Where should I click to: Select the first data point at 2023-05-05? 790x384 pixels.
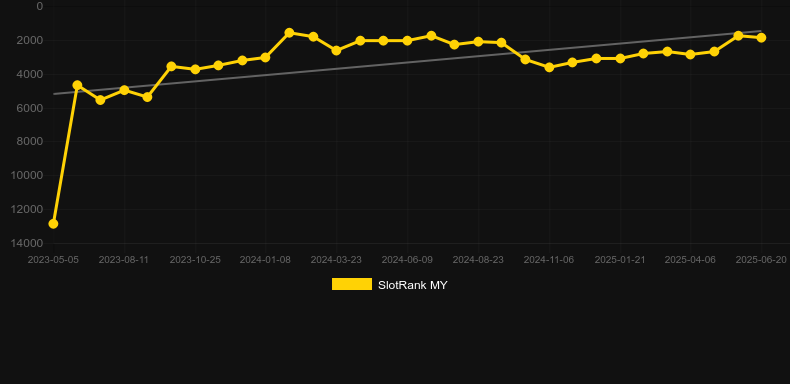[x=53, y=223]
